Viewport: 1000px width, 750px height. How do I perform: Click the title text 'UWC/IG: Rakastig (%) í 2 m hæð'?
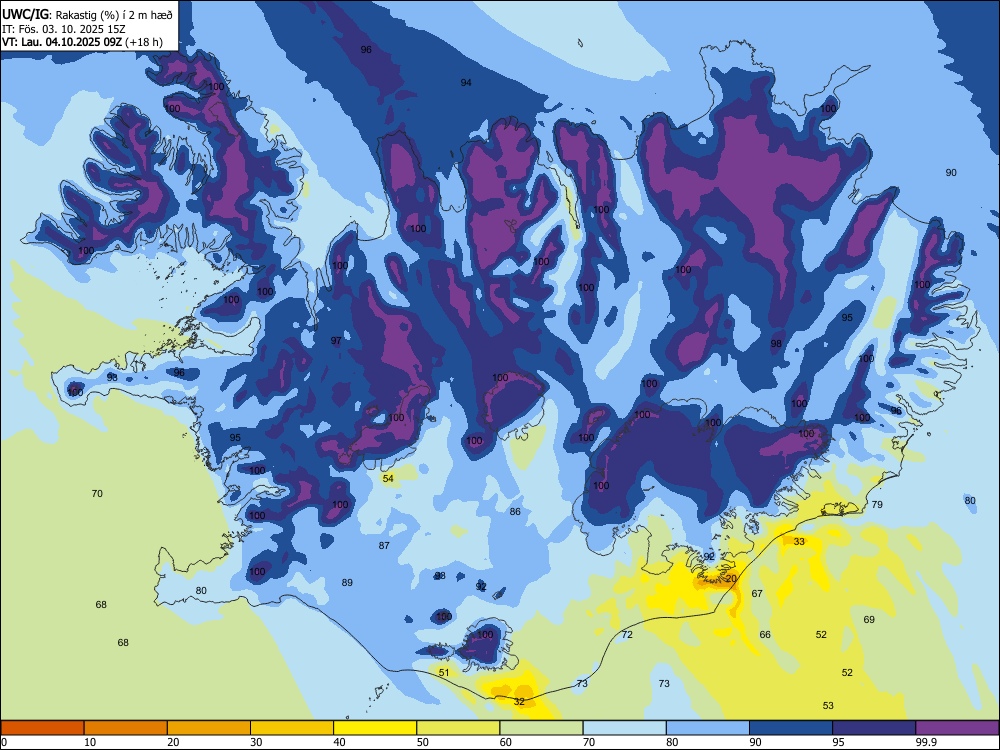pyautogui.click(x=87, y=14)
